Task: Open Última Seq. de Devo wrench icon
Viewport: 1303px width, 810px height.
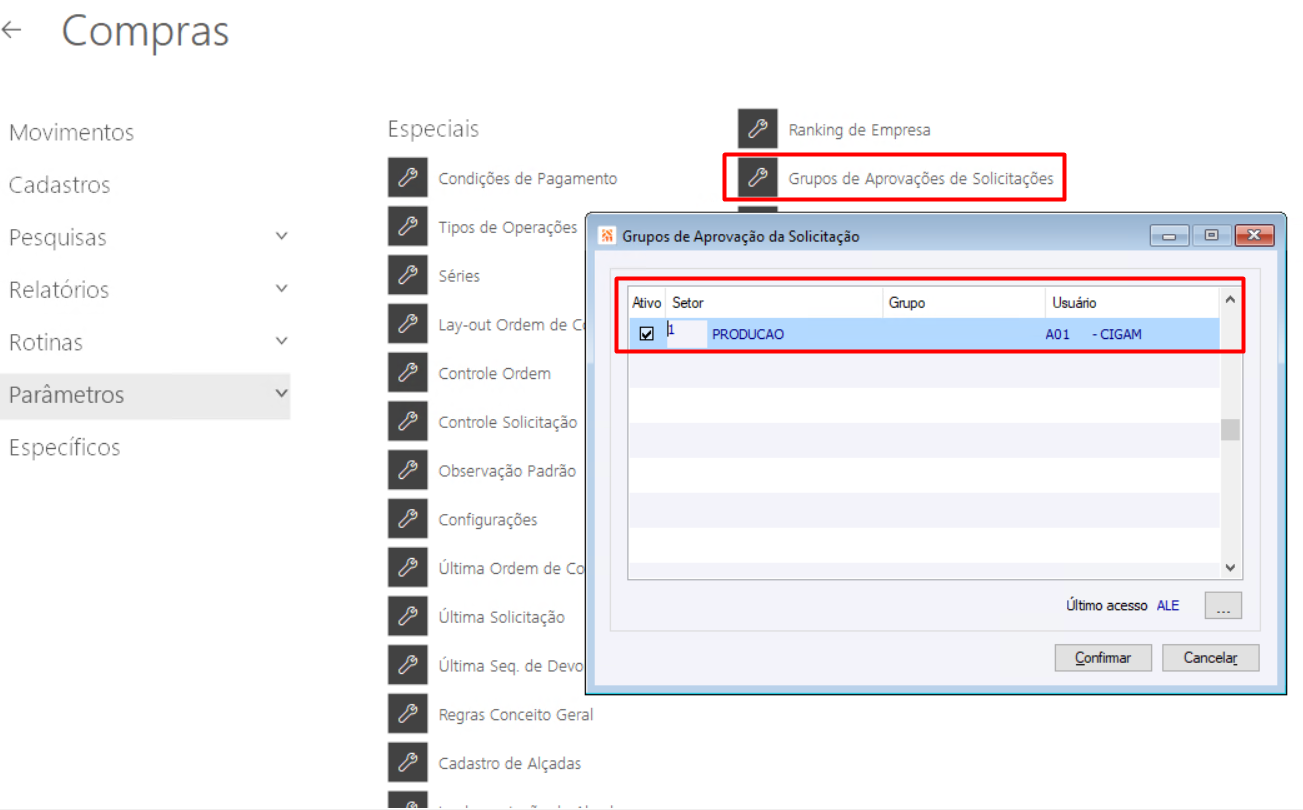Action: (407, 666)
